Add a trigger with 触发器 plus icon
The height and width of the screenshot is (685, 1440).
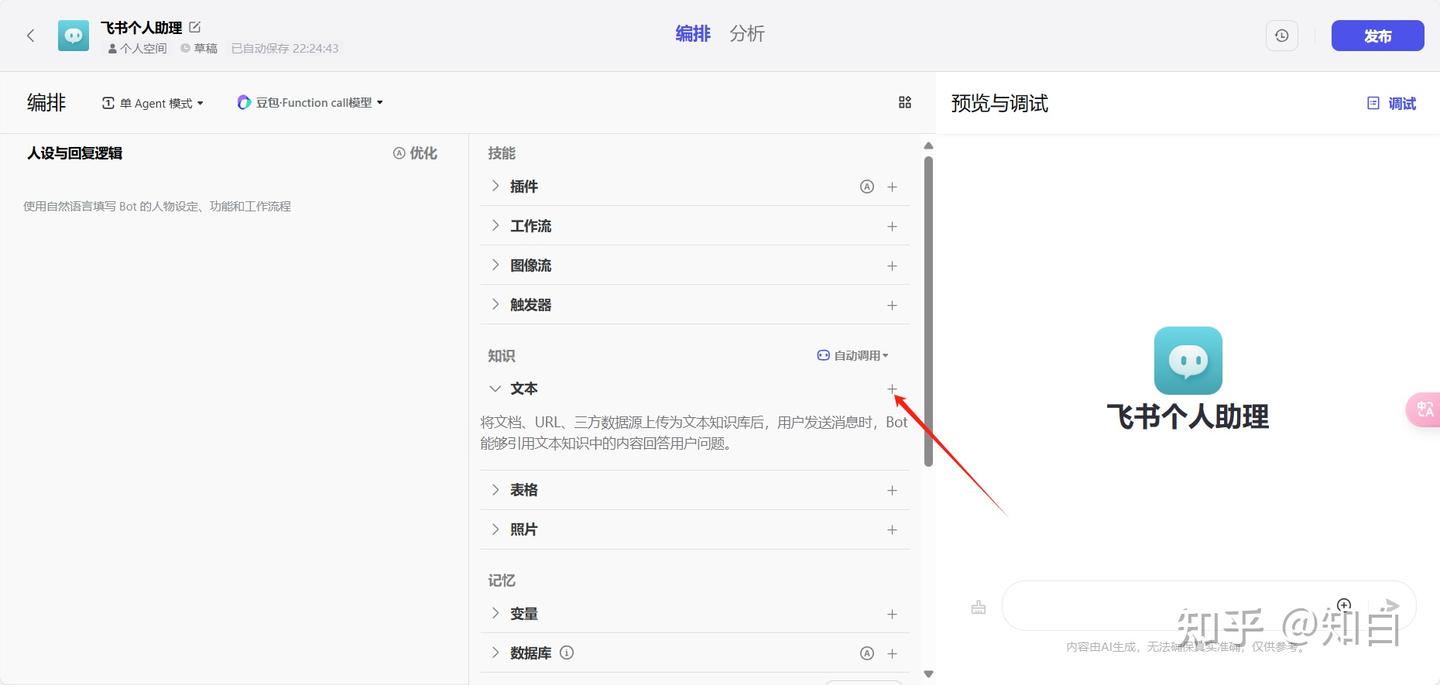tap(892, 305)
